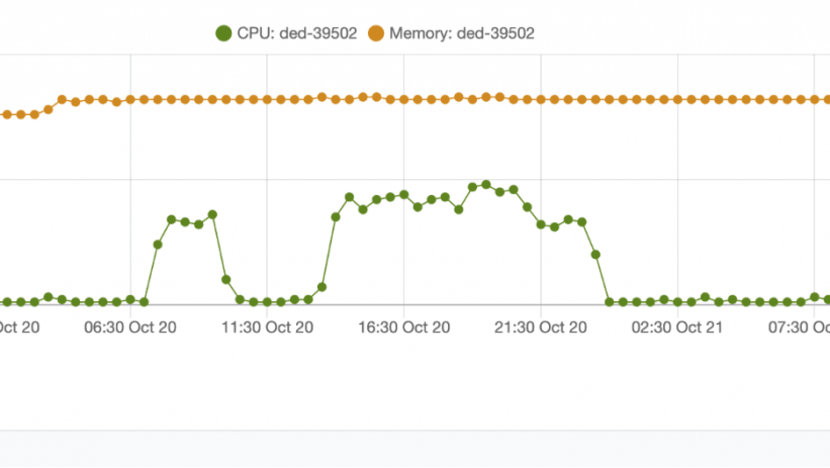The height and width of the screenshot is (468, 830).
Task: Click the green CPU legend color dot
Action: tap(223, 33)
